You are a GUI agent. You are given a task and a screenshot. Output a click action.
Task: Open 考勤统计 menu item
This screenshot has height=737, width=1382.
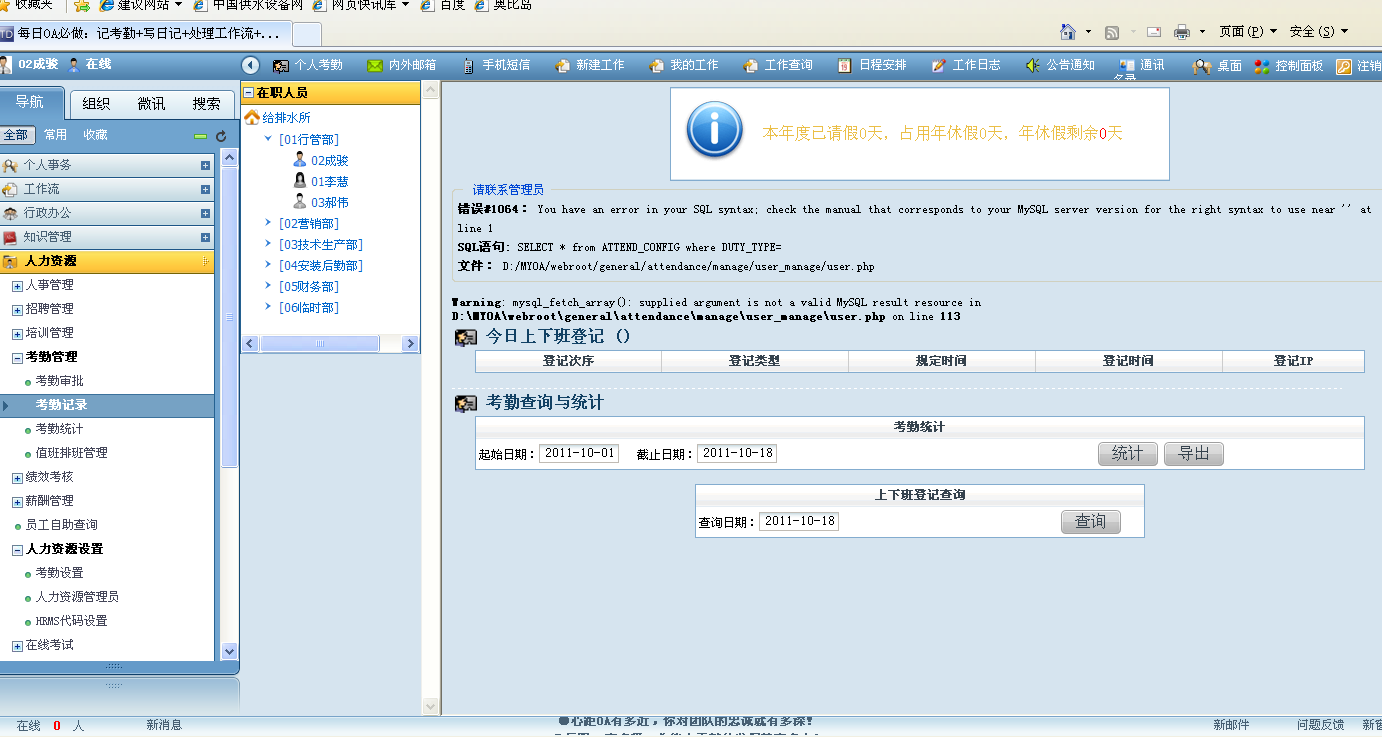60,429
